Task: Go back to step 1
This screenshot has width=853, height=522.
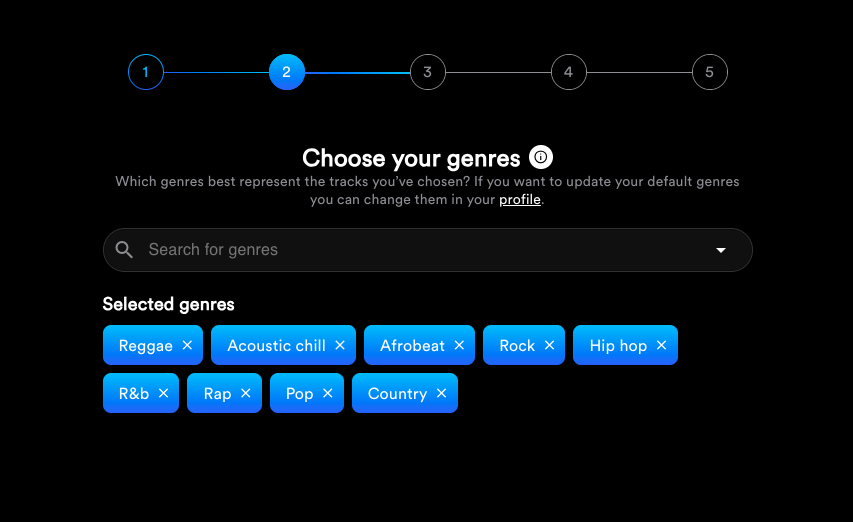Action: pyautogui.click(x=146, y=72)
